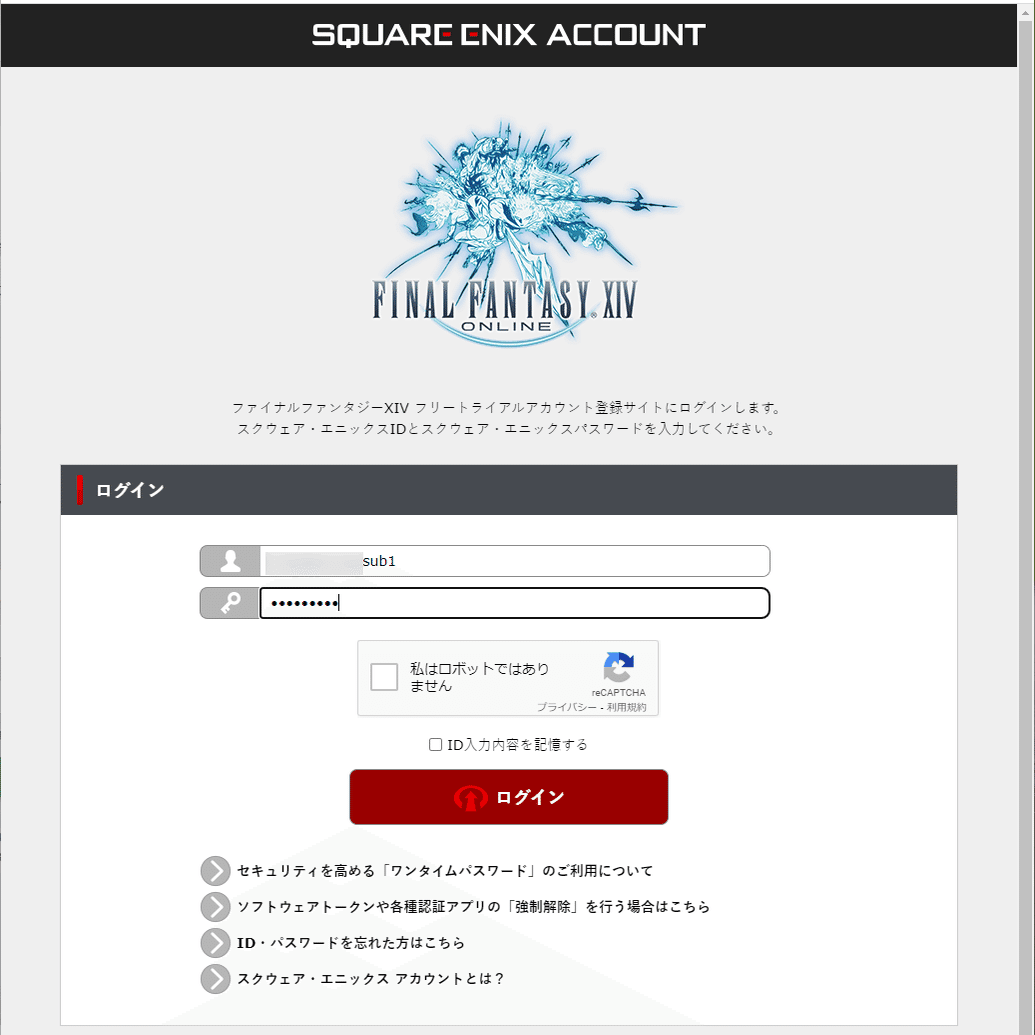Click arrow icon beside ワンタイムパスワード link
The width and height of the screenshot is (1035, 1035).
(x=215, y=871)
